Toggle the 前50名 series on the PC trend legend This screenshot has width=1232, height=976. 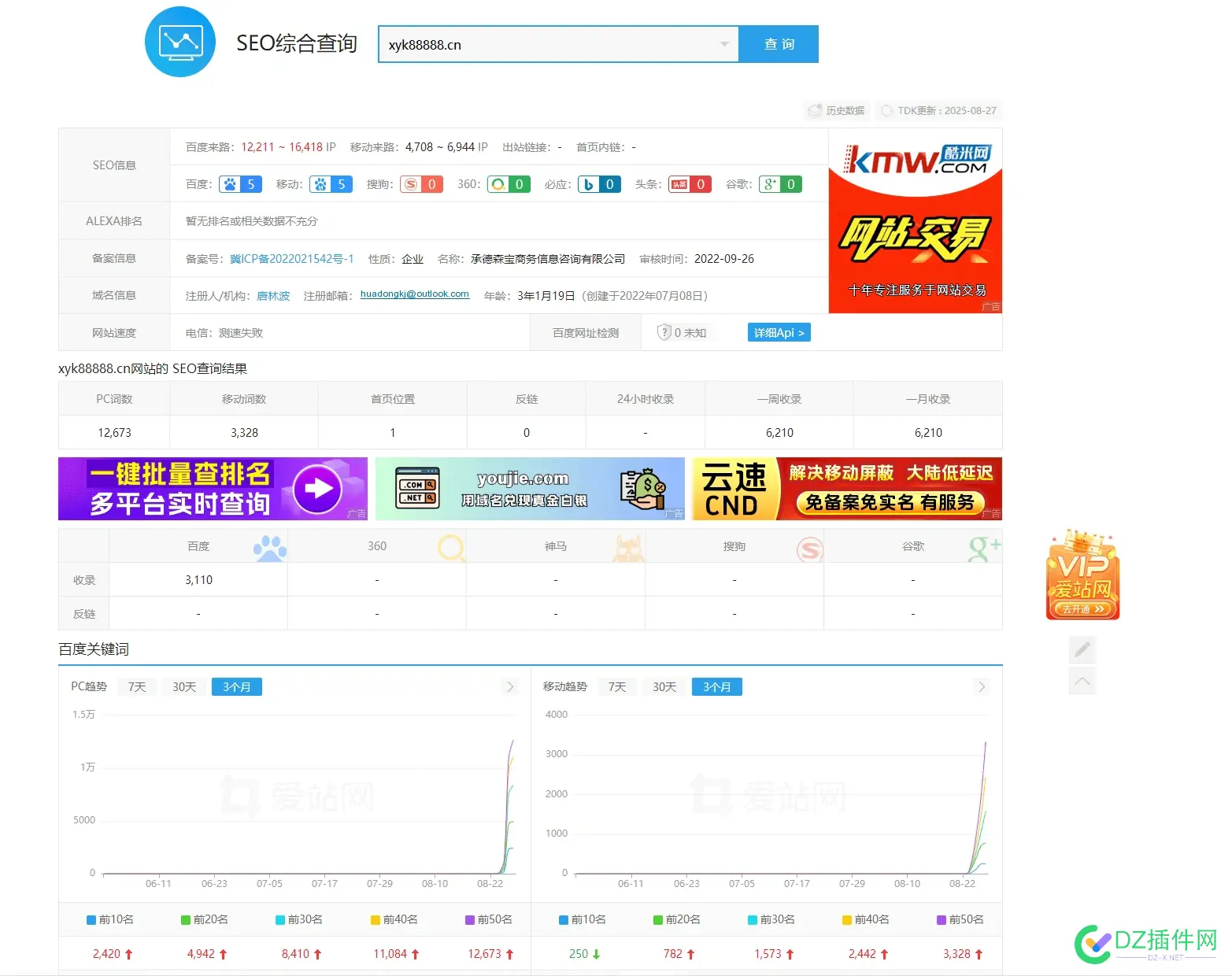[489, 919]
